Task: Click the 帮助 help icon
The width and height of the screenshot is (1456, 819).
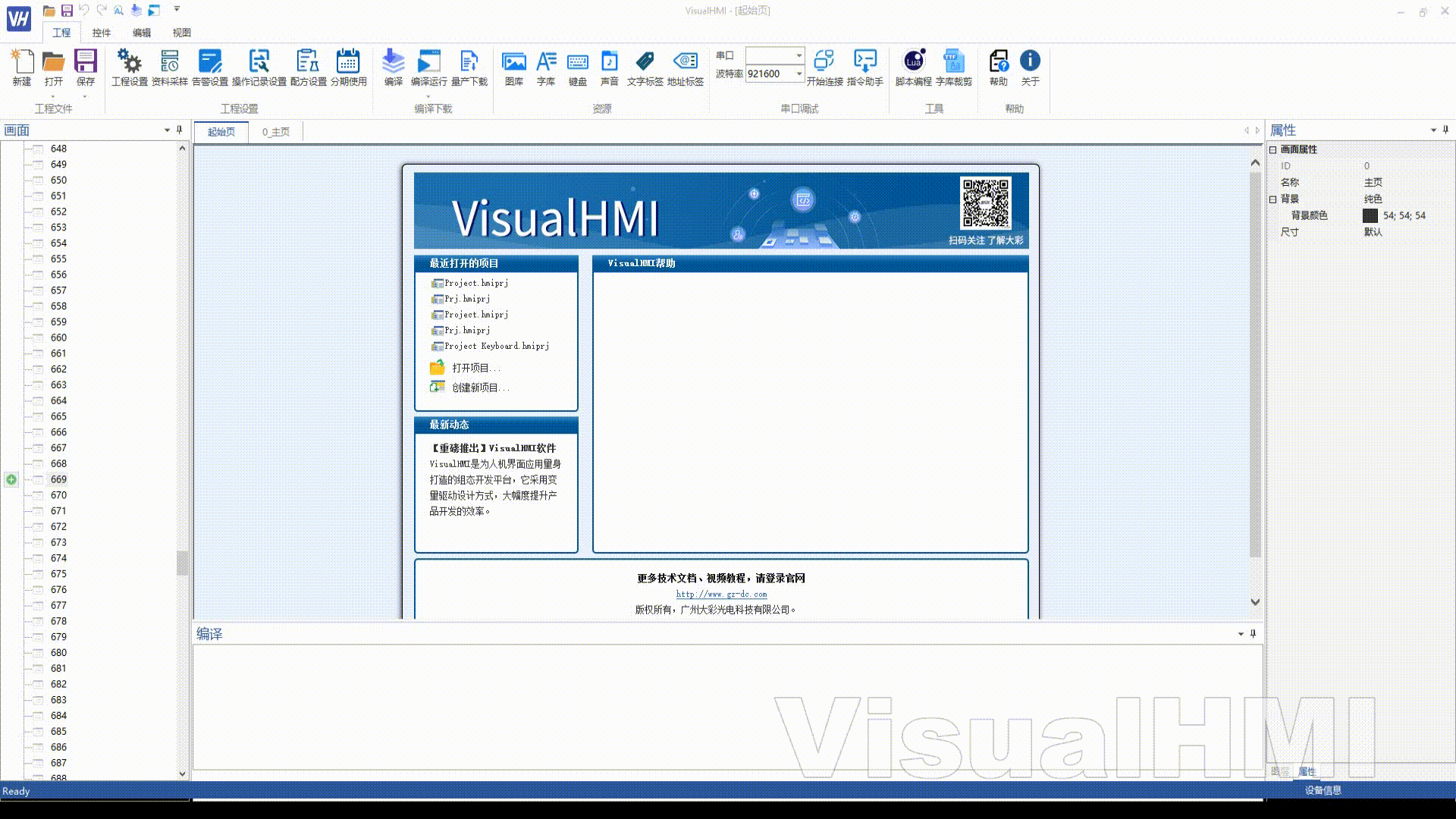Action: pos(999,68)
